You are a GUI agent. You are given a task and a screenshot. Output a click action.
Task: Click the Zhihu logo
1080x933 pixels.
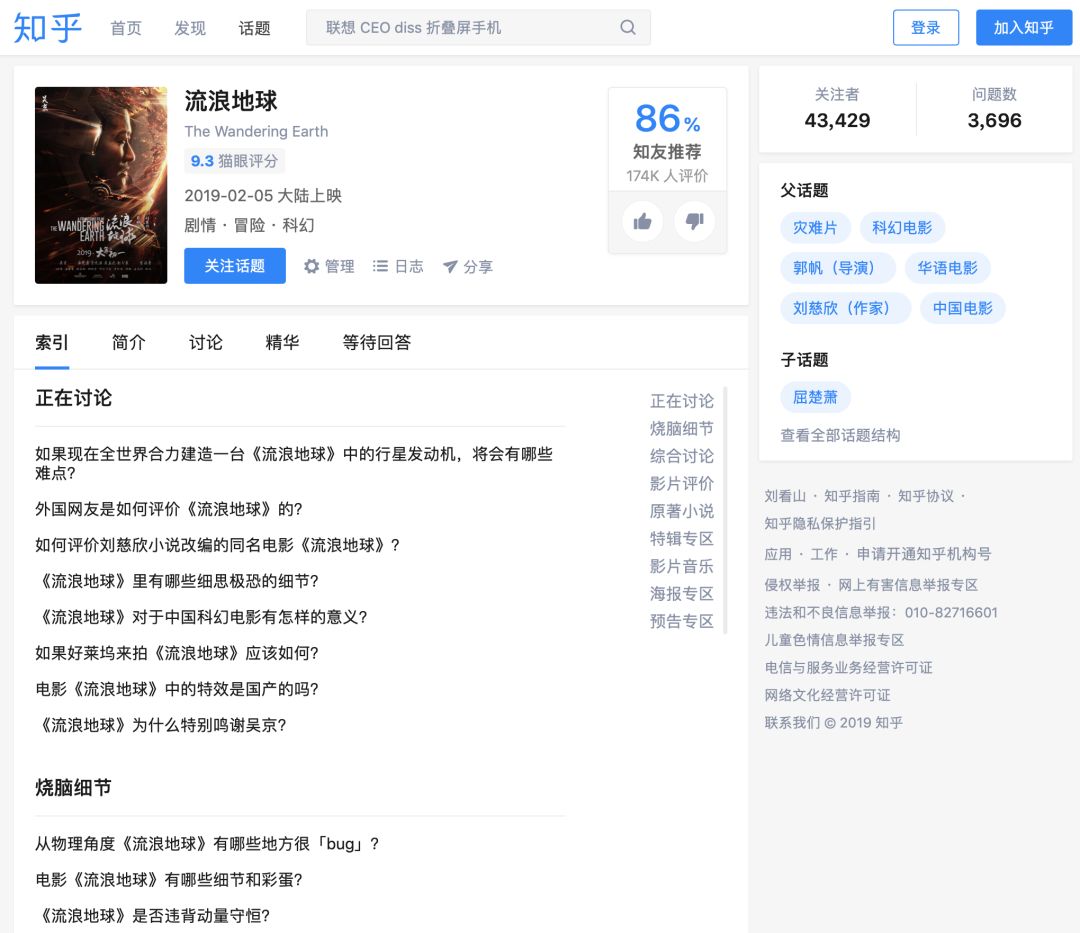[x=48, y=28]
